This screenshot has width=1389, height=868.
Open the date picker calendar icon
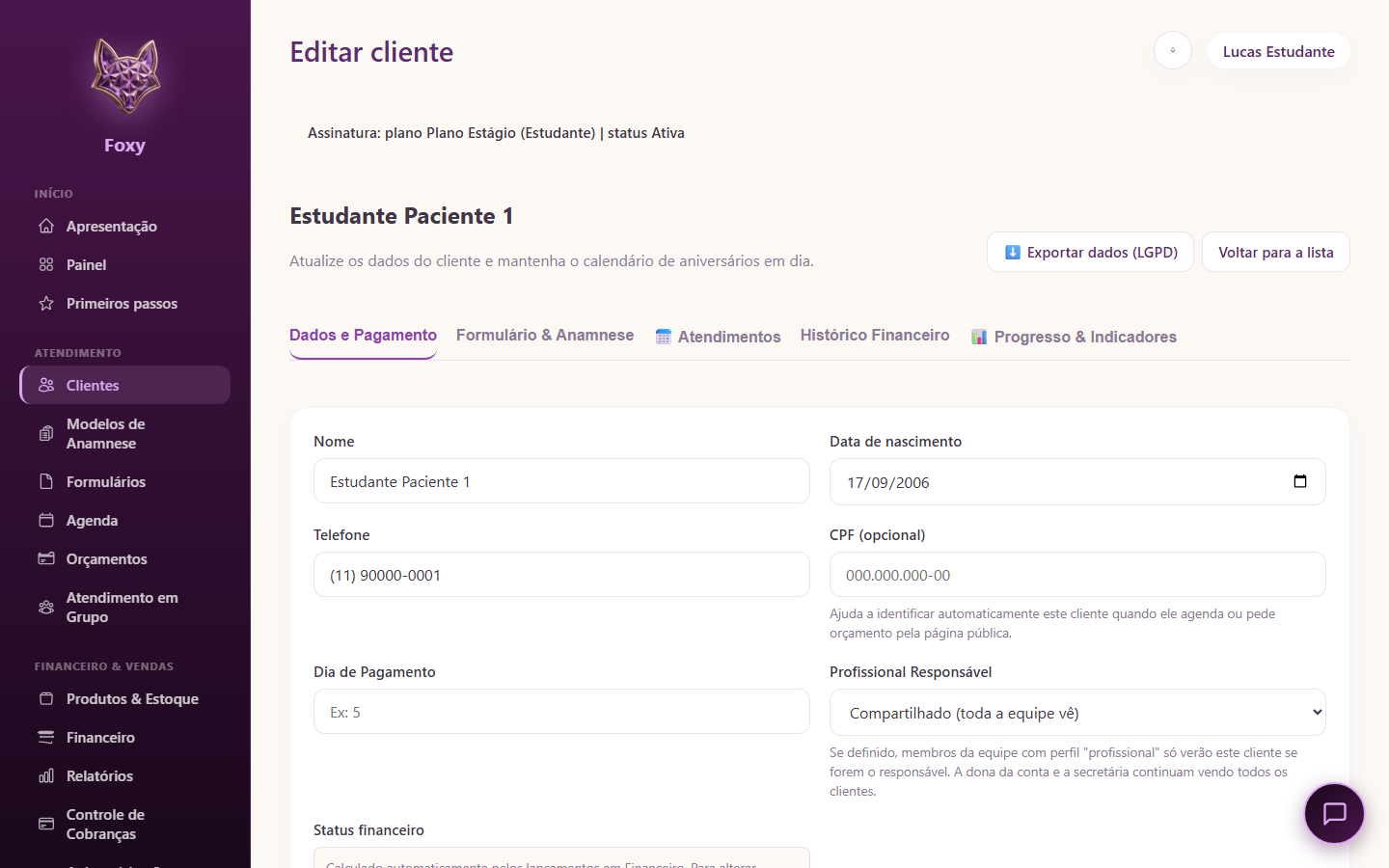coord(1300,481)
